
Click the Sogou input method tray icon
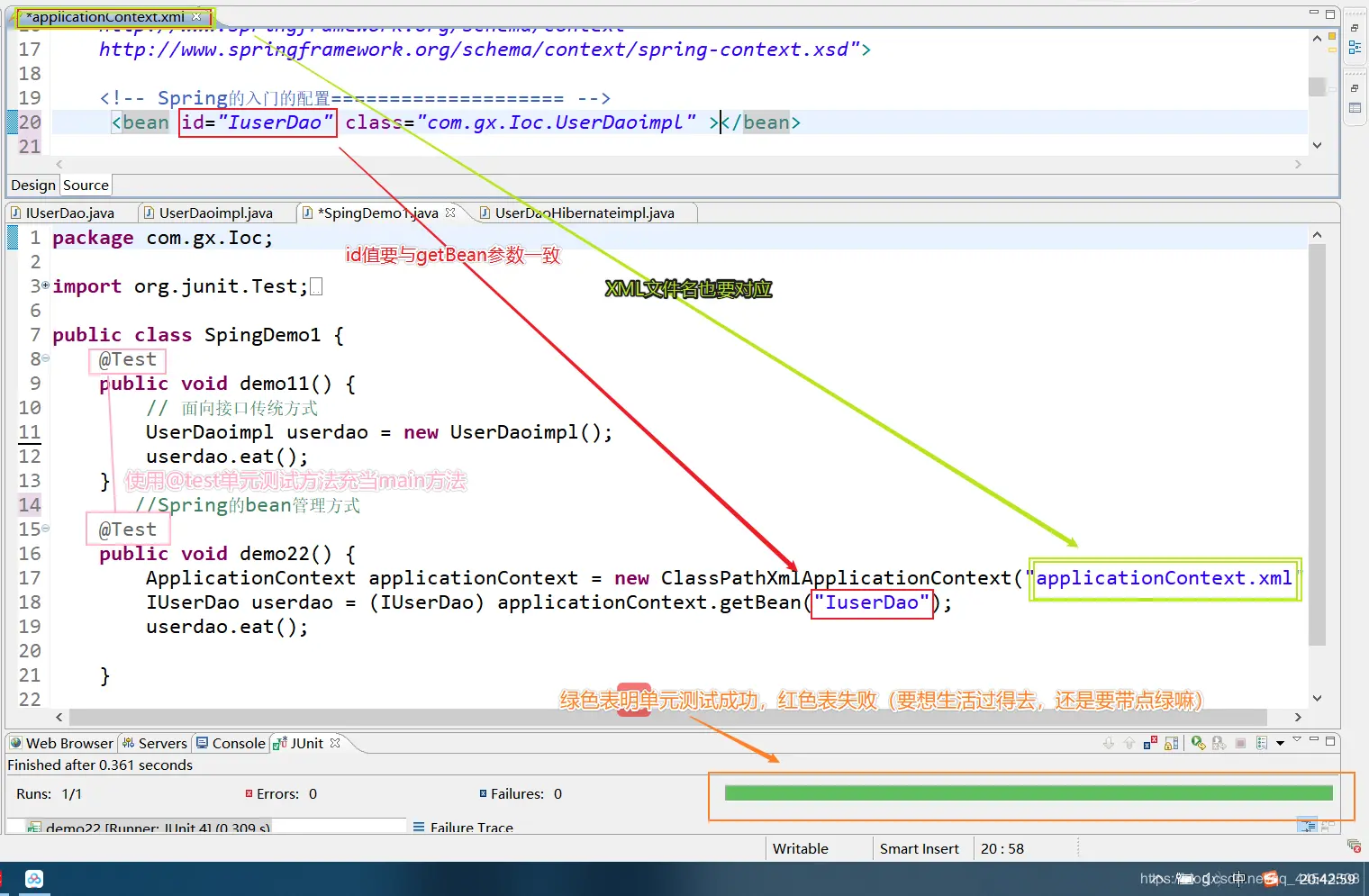1271,879
